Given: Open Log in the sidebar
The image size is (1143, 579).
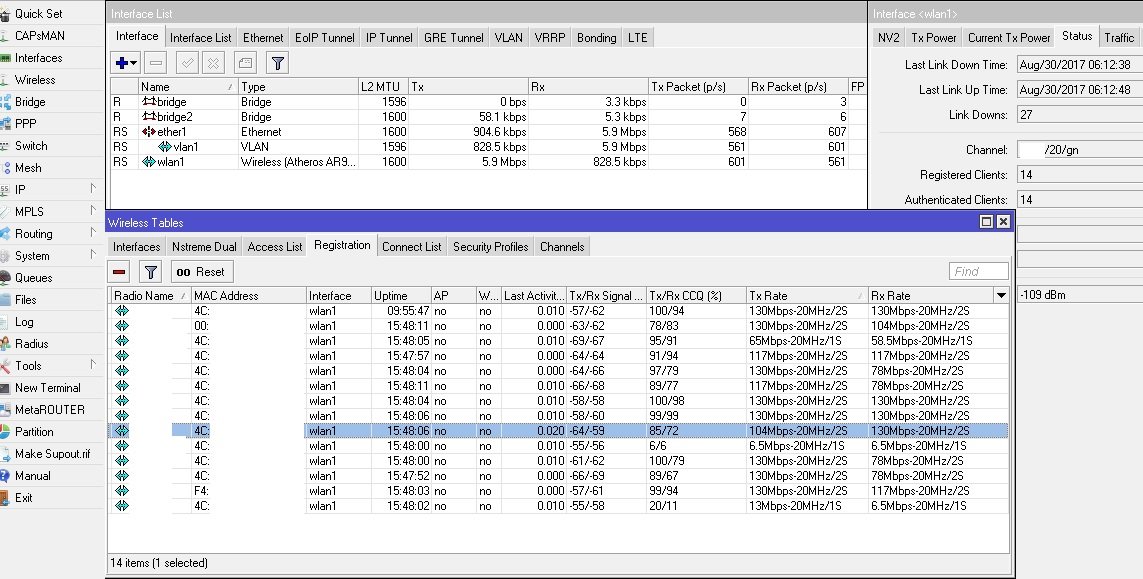Looking at the screenshot, I should click(x=24, y=322).
